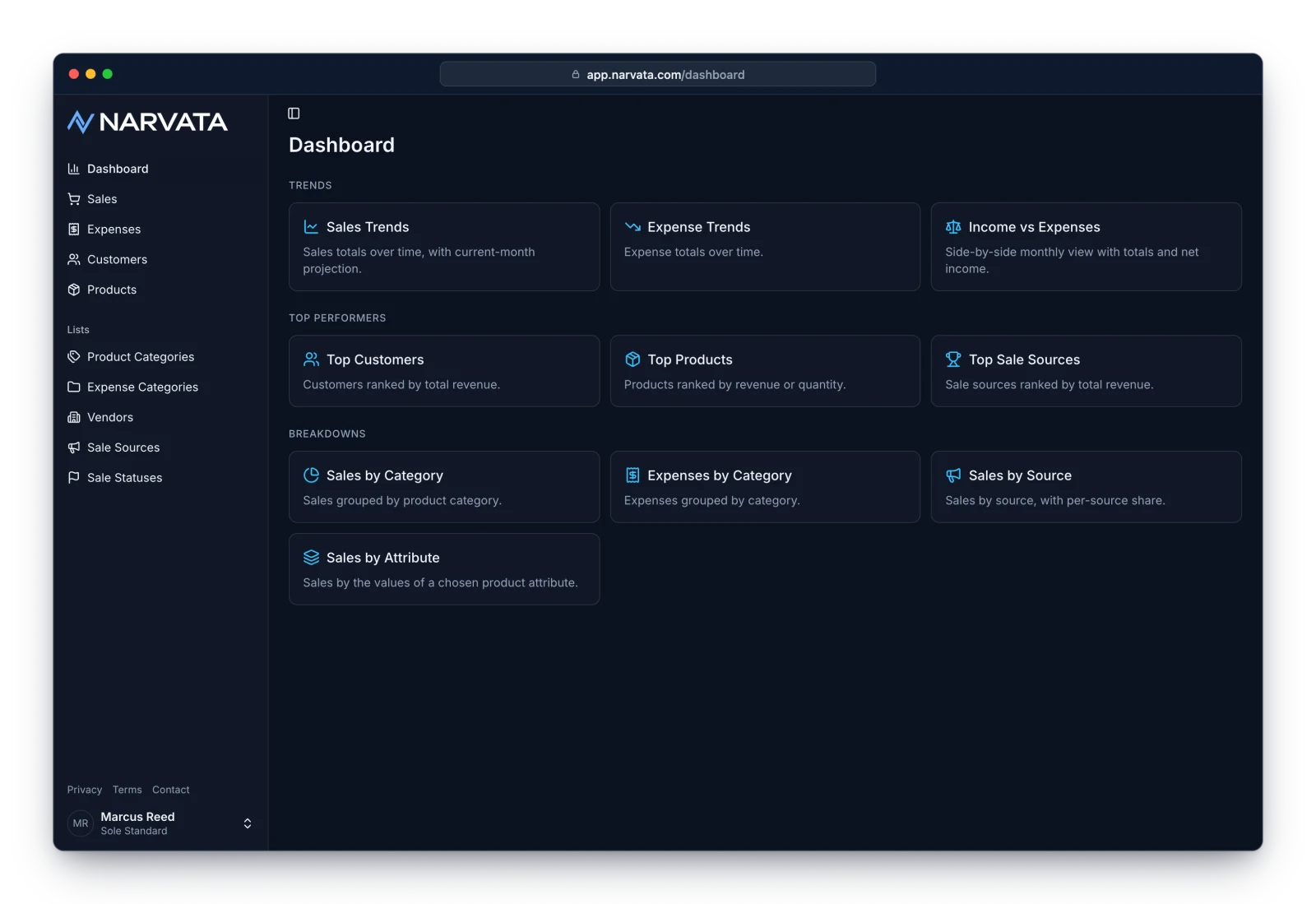The height and width of the screenshot is (904, 1316).
Task: Click the Products box icon in sidebar
Action: click(74, 290)
